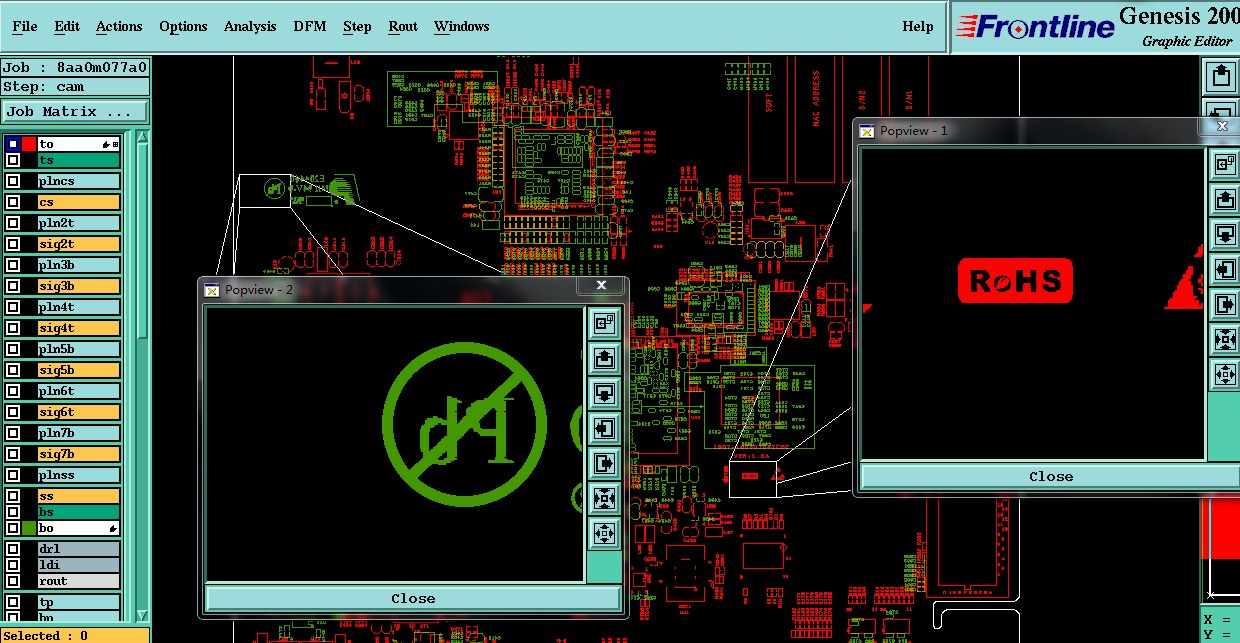
Task: Toggle the checkbox for layer 'ts'
Action: pos(13,160)
